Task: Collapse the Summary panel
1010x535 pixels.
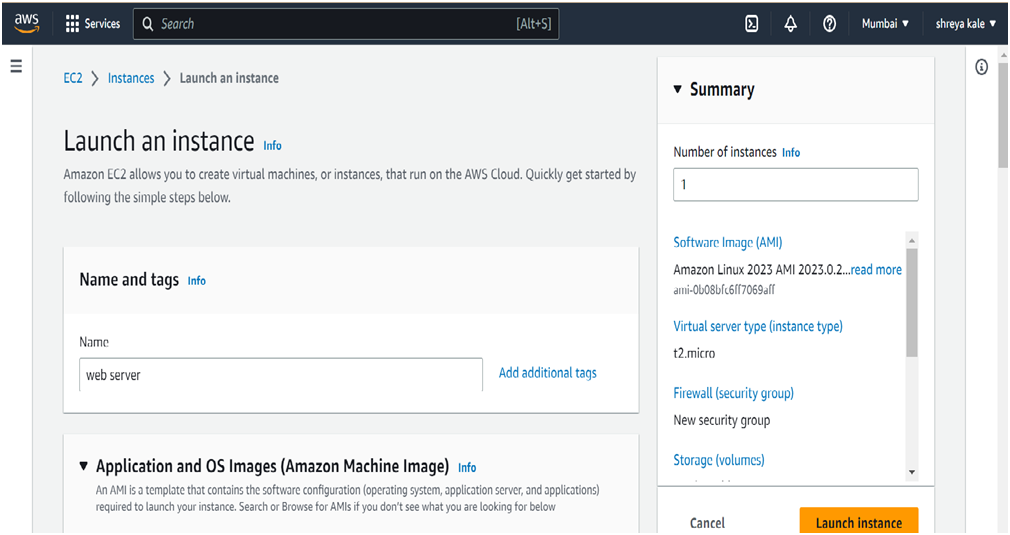Action: click(x=678, y=89)
